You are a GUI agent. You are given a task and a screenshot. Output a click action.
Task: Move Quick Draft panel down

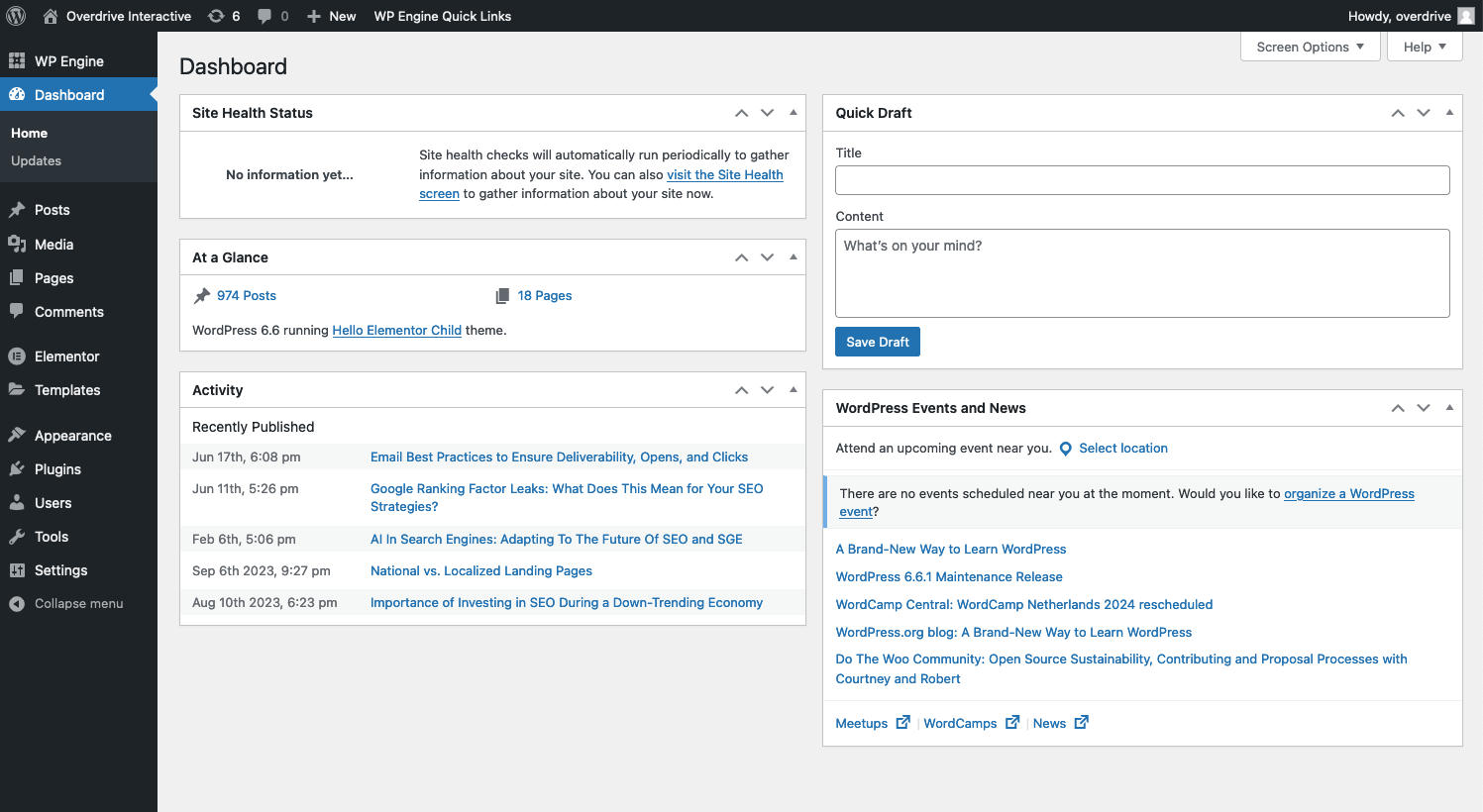coord(1424,113)
